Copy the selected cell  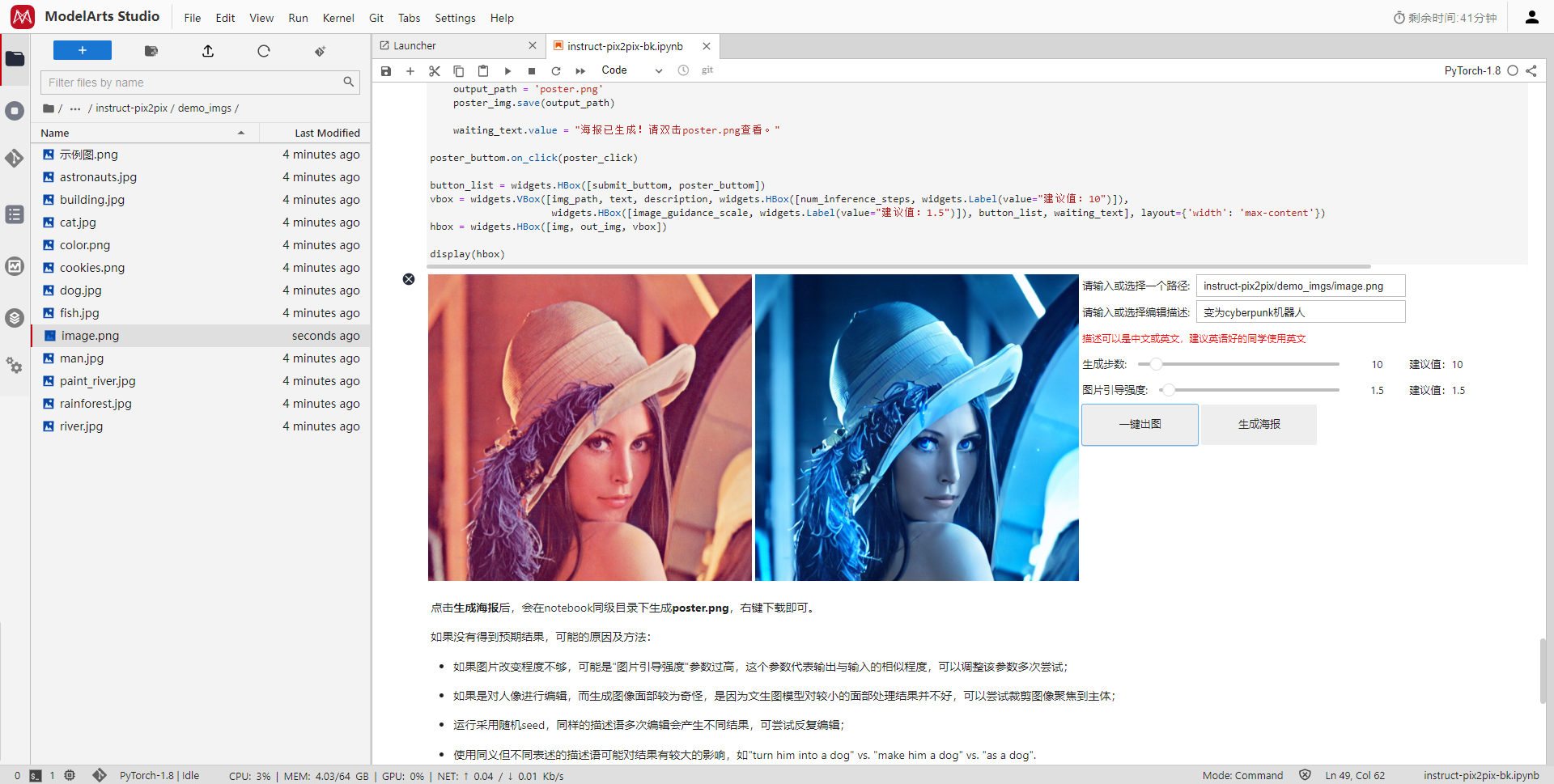pyautogui.click(x=459, y=71)
